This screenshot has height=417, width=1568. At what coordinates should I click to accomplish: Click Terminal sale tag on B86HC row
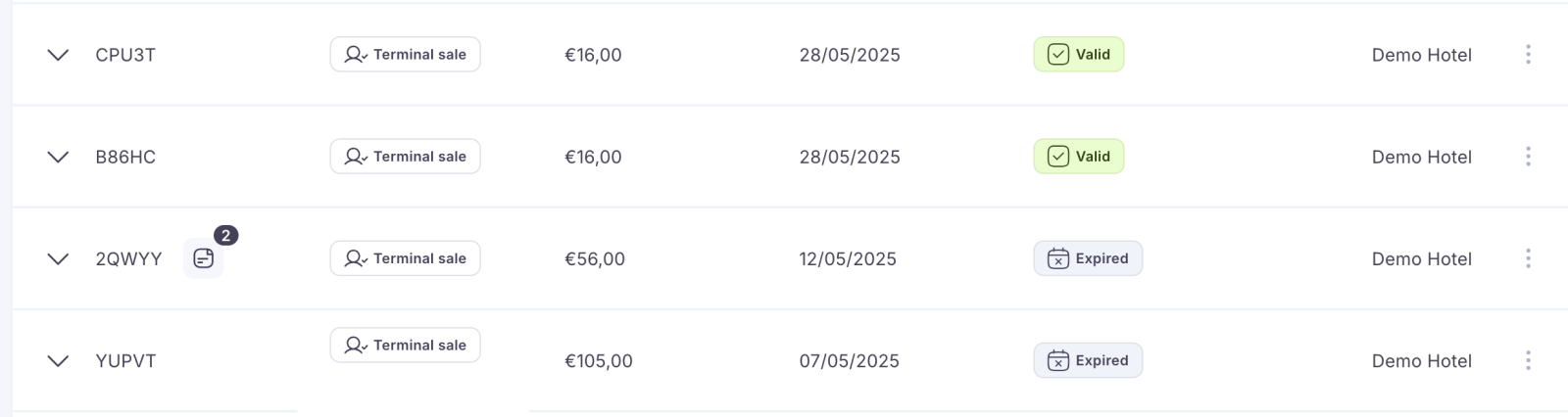tap(405, 157)
